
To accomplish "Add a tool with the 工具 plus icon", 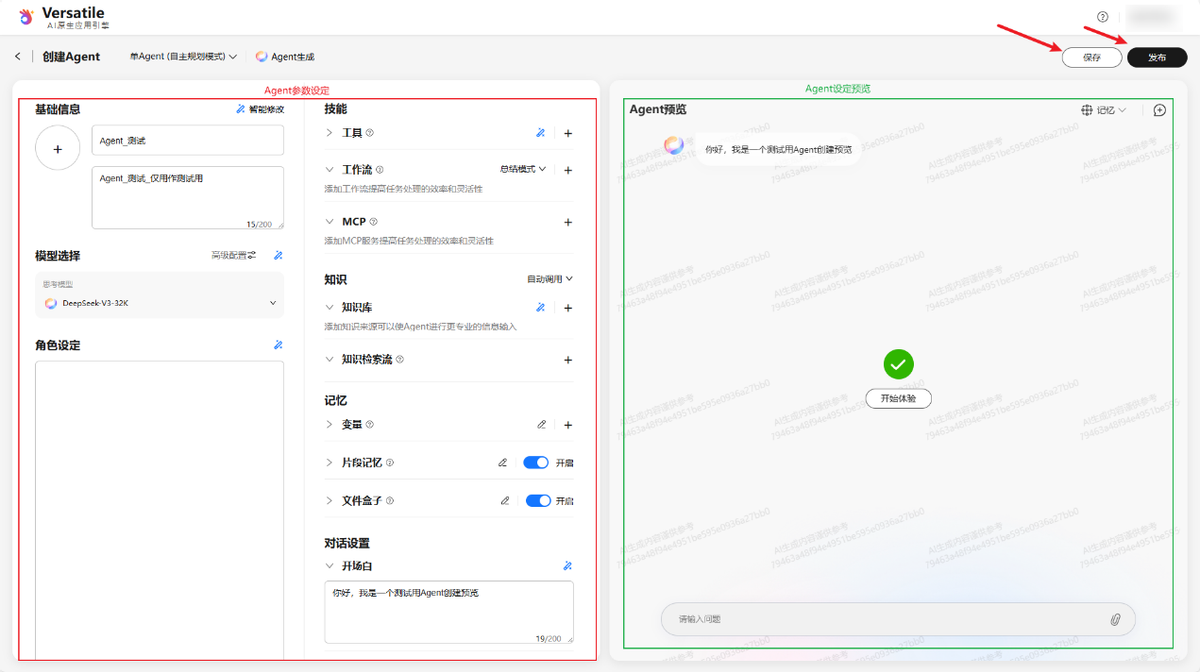I will (x=568, y=133).
